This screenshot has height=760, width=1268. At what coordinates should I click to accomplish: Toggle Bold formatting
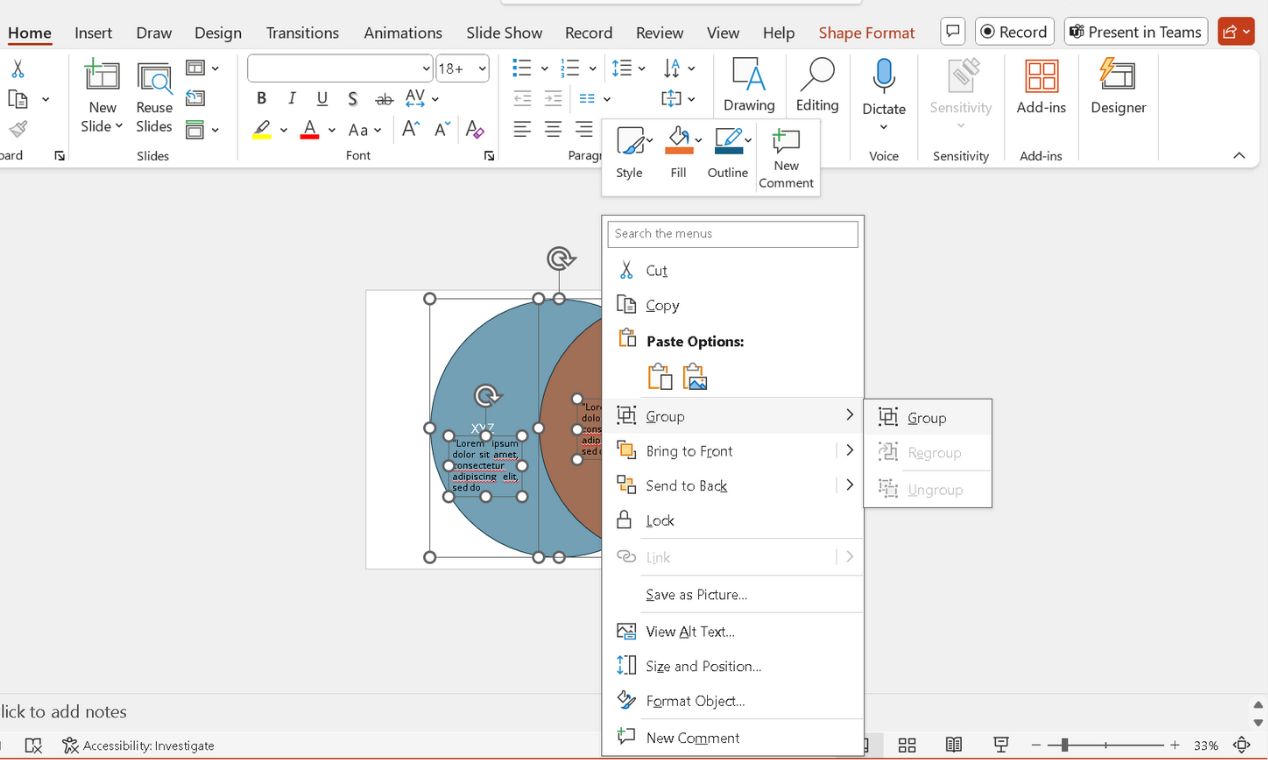click(261, 99)
